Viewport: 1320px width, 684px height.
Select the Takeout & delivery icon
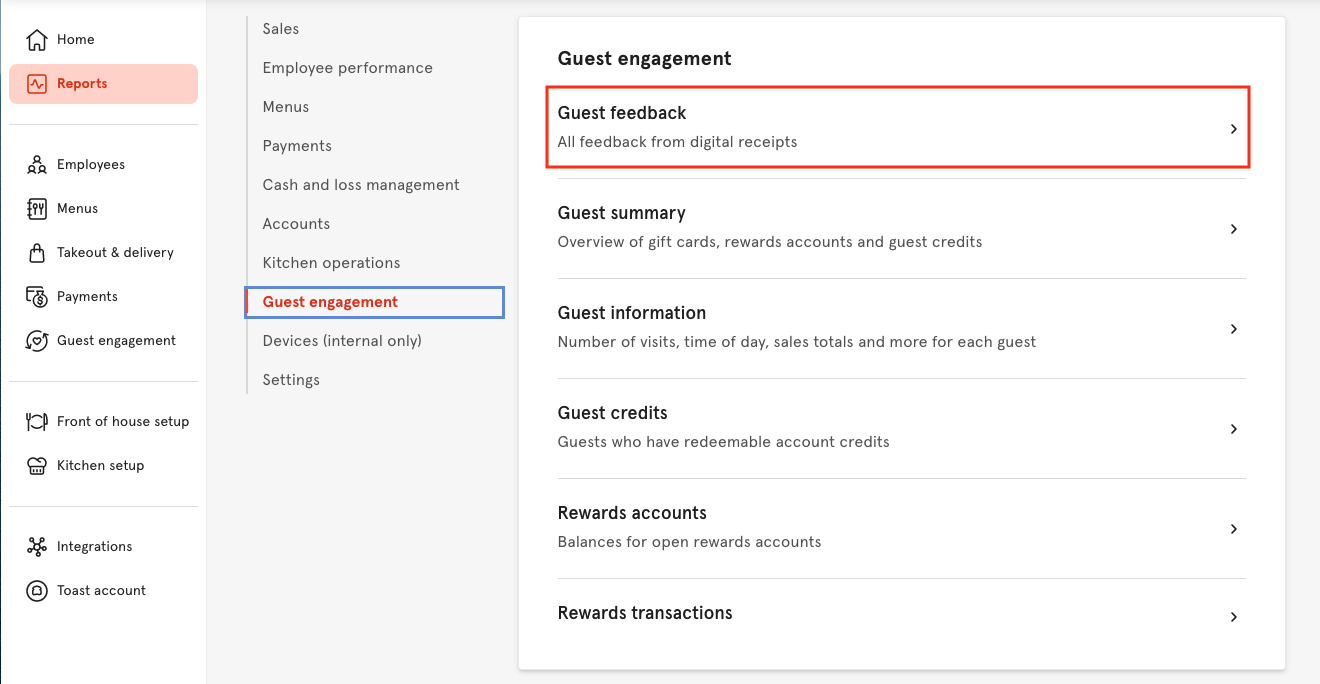35,252
